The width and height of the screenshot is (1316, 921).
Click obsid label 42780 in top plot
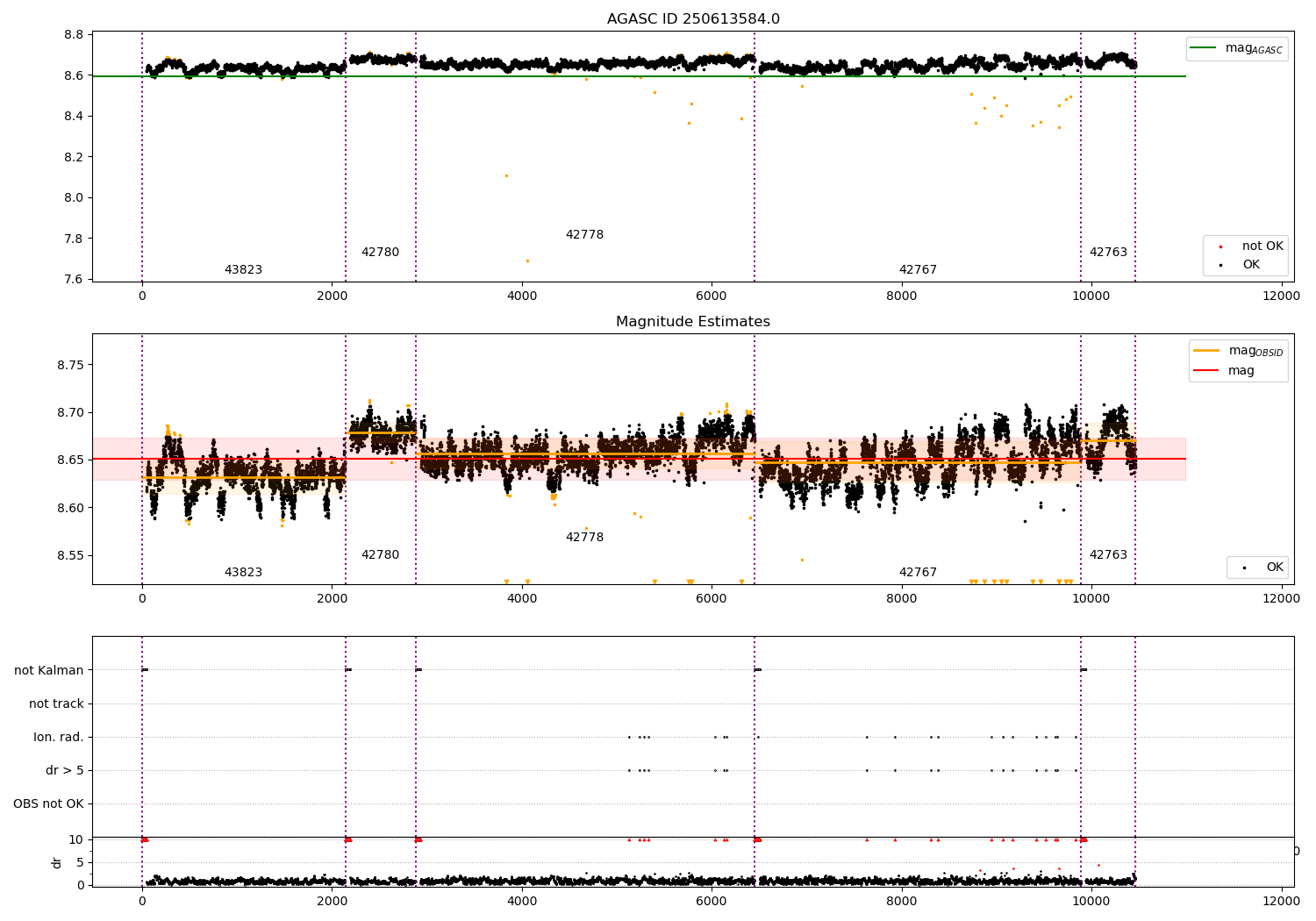tap(380, 253)
